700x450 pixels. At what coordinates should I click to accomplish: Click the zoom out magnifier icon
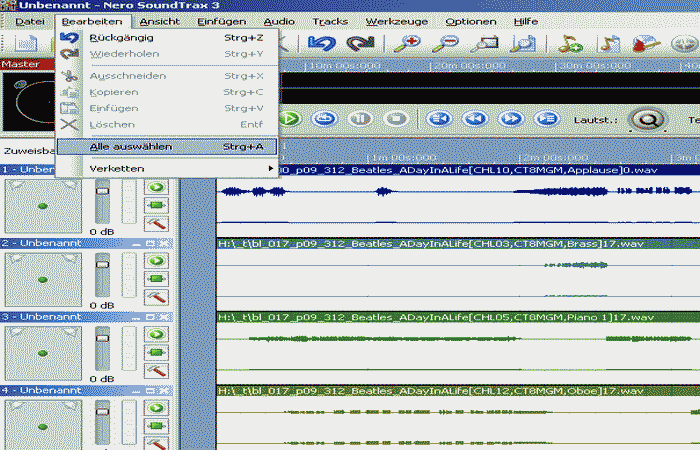tap(448, 43)
